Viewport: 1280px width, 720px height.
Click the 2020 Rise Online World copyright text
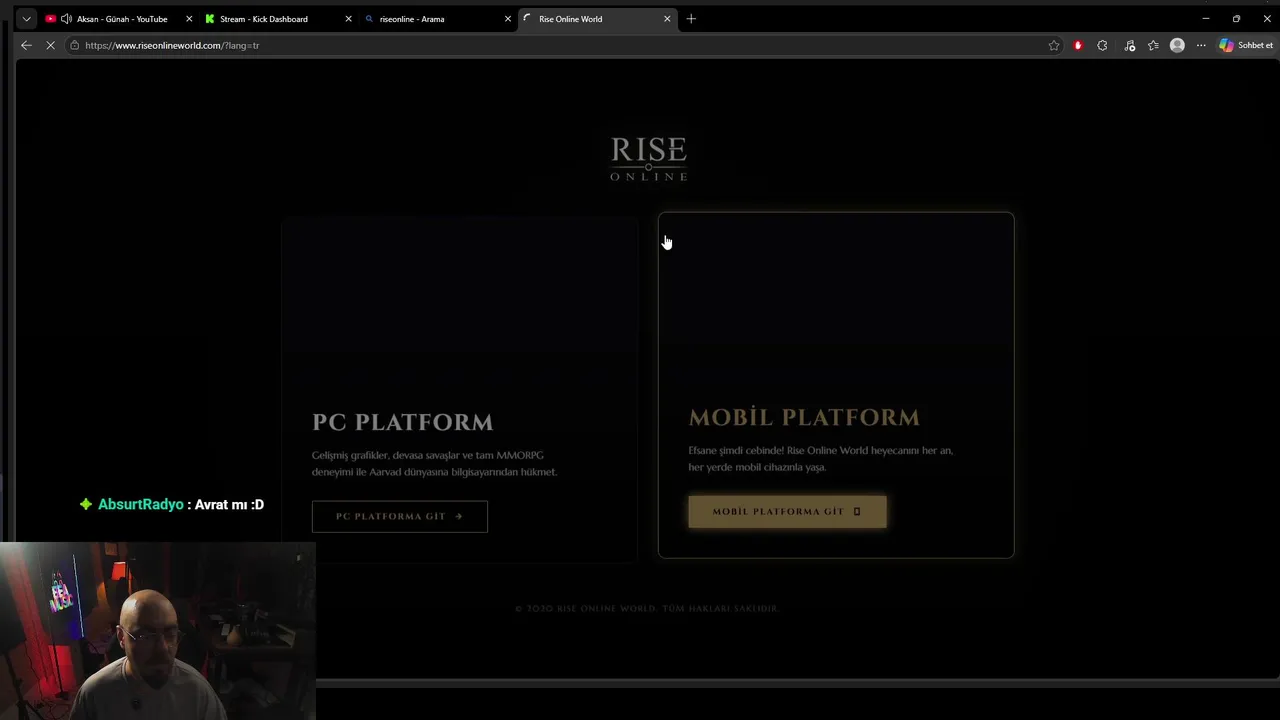pyautogui.click(x=646, y=608)
